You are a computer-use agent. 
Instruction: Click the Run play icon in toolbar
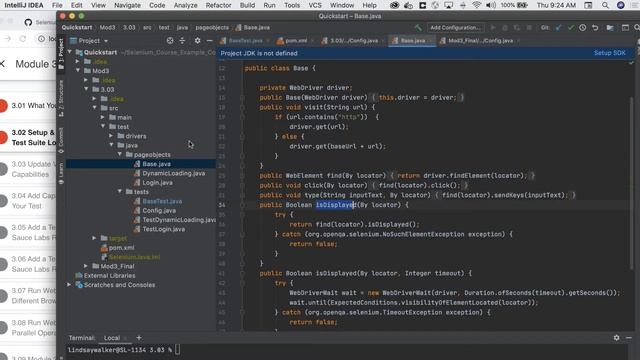click(493, 28)
